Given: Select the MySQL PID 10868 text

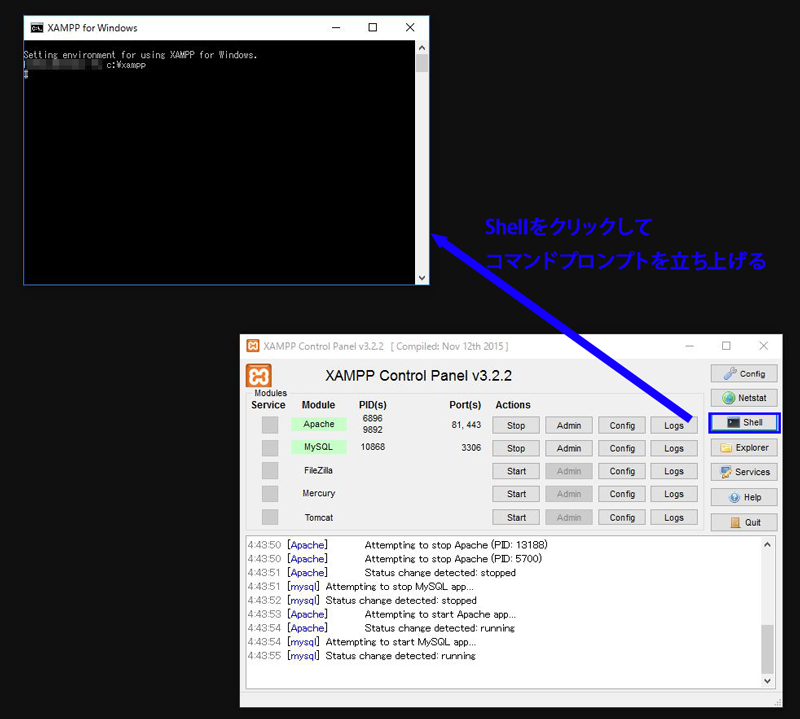Looking at the screenshot, I should [372, 447].
